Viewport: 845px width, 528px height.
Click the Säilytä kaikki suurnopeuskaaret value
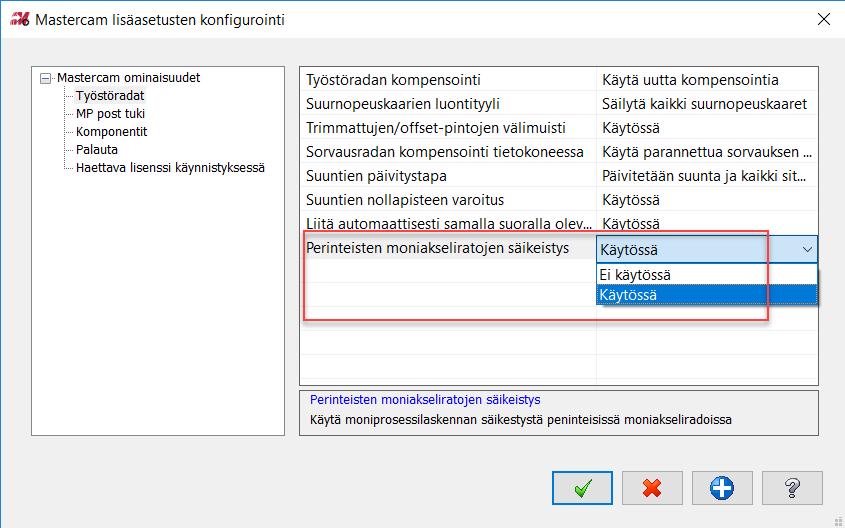[707, 104]
